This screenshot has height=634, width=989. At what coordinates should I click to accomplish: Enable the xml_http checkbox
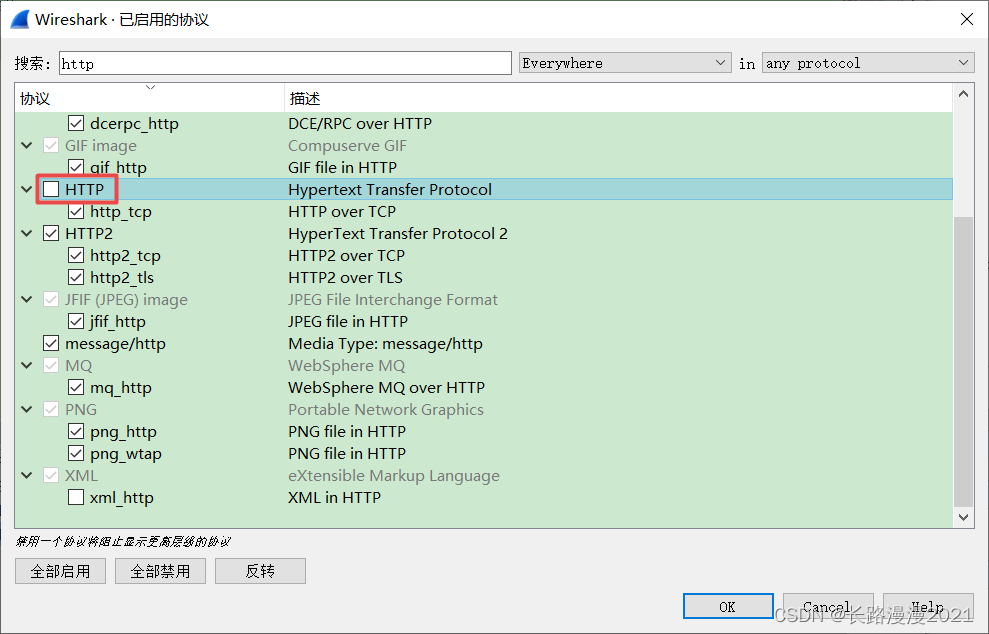[x=76, y=498]
